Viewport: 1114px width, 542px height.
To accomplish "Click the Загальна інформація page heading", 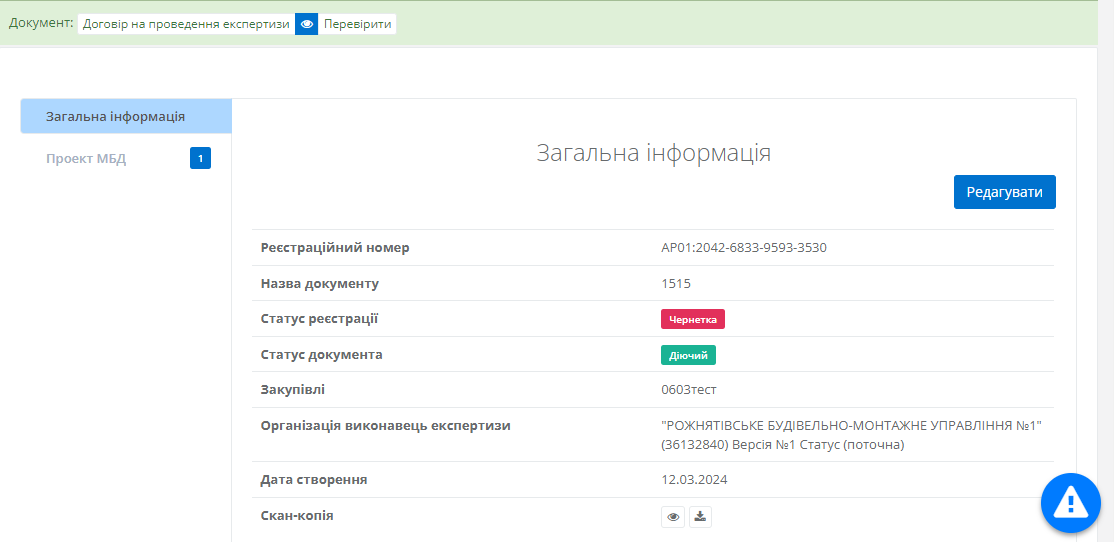I will tap(653, 153).
